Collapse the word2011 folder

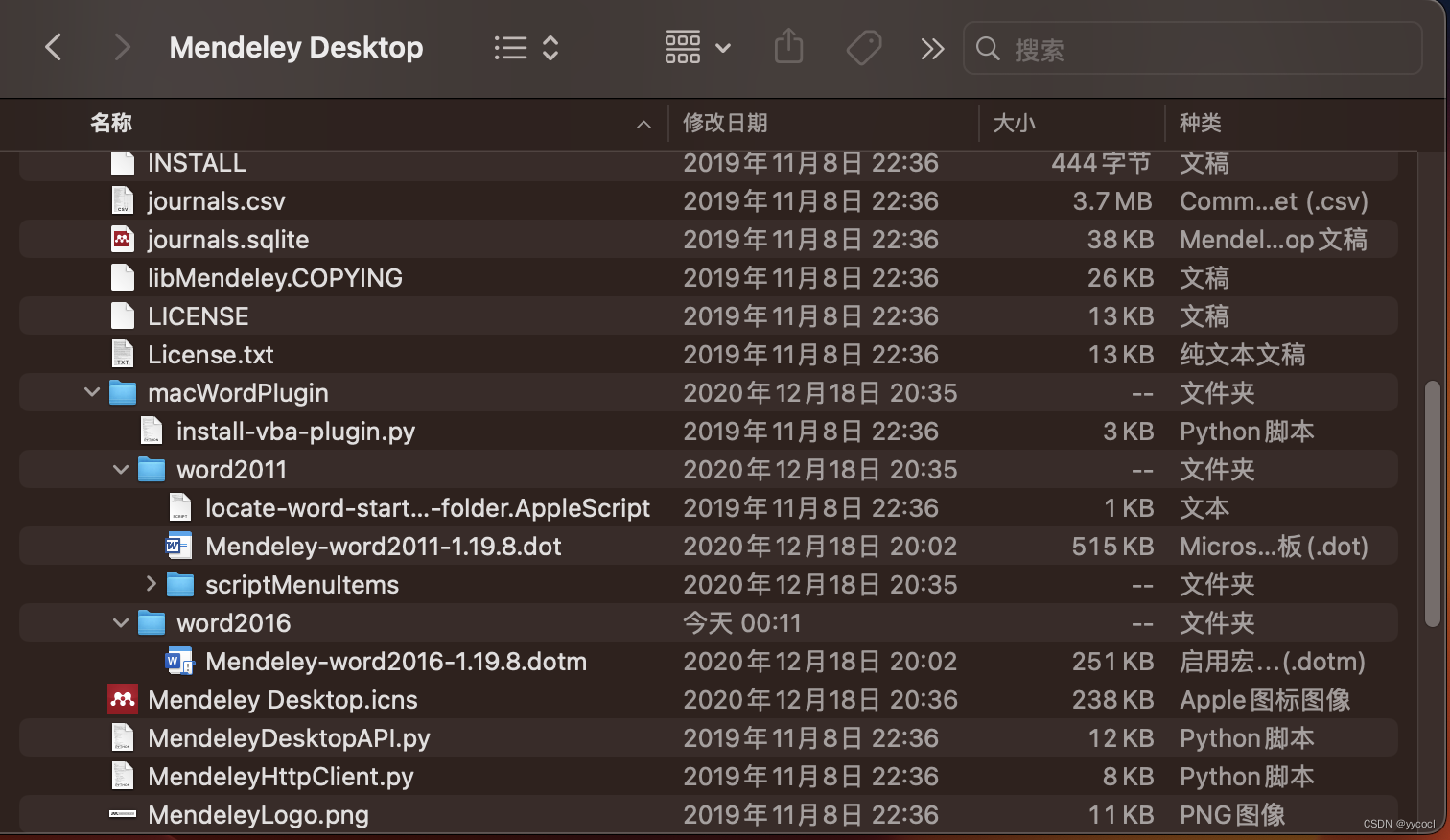pos(121,469)
